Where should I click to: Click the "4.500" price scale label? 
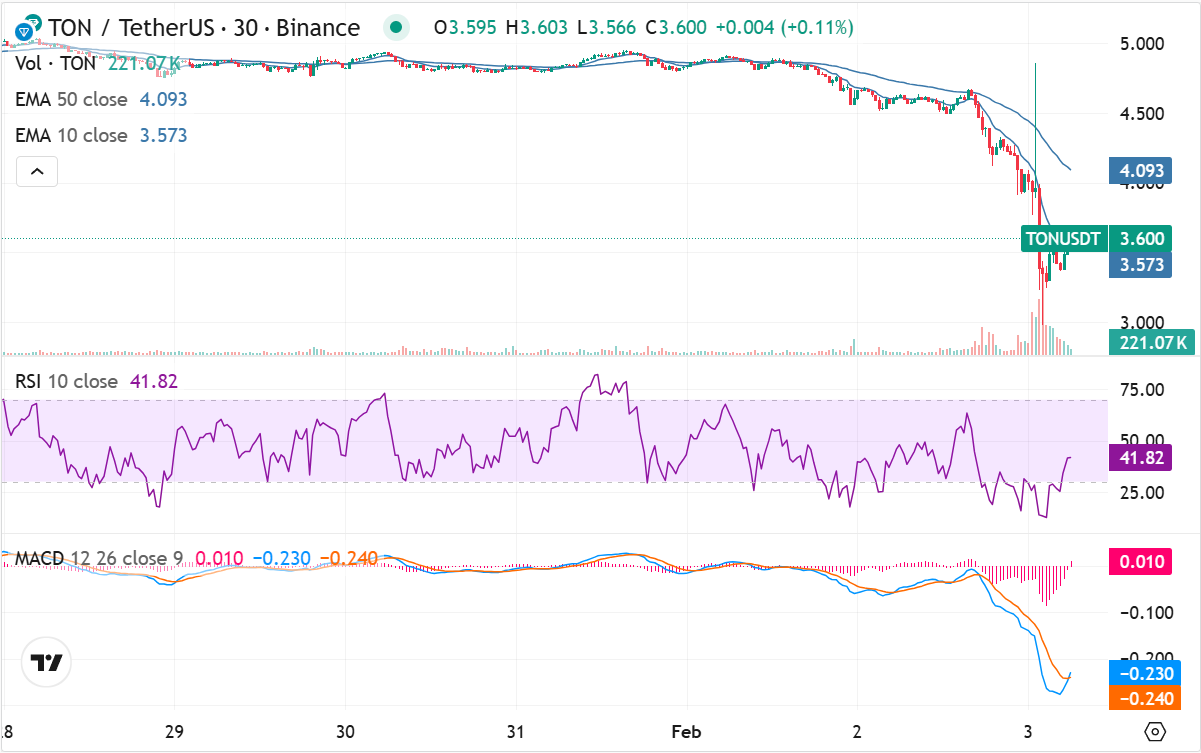(1143, 114)
